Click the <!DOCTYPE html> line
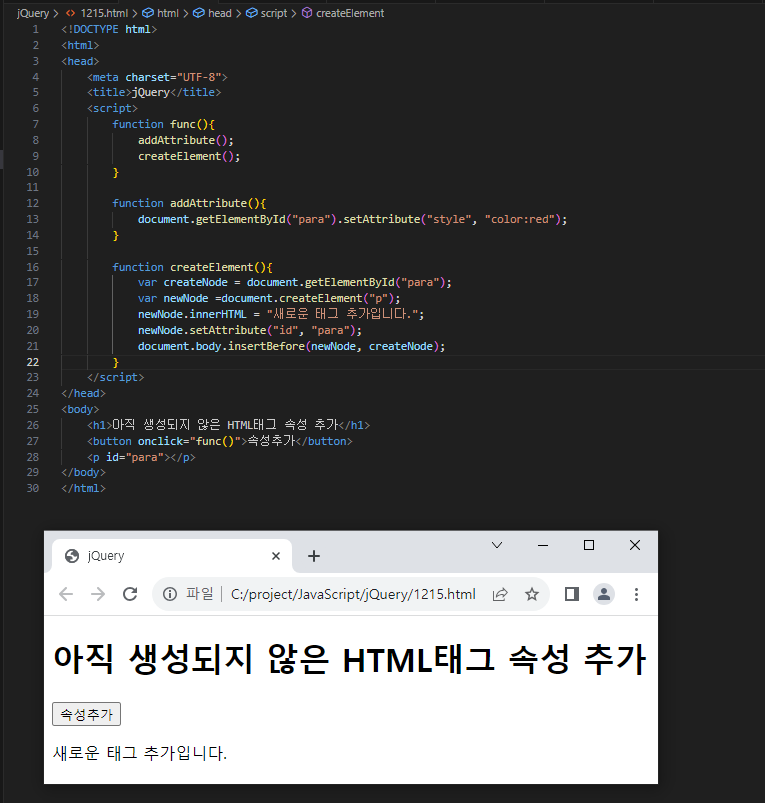 coord(109,29)
